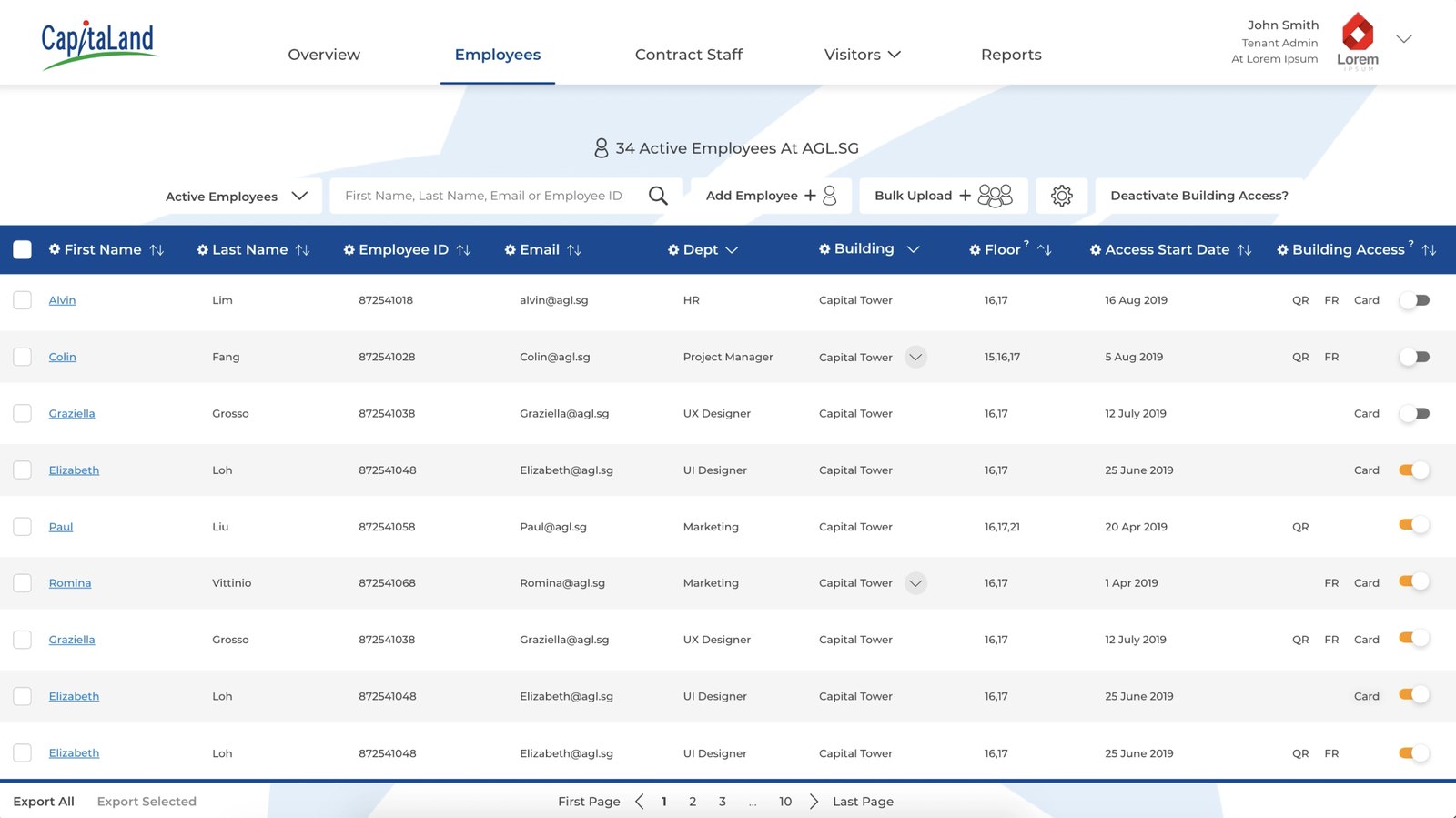
Task: Click gear icon beside Access Start Date header
Action: 1096,249
